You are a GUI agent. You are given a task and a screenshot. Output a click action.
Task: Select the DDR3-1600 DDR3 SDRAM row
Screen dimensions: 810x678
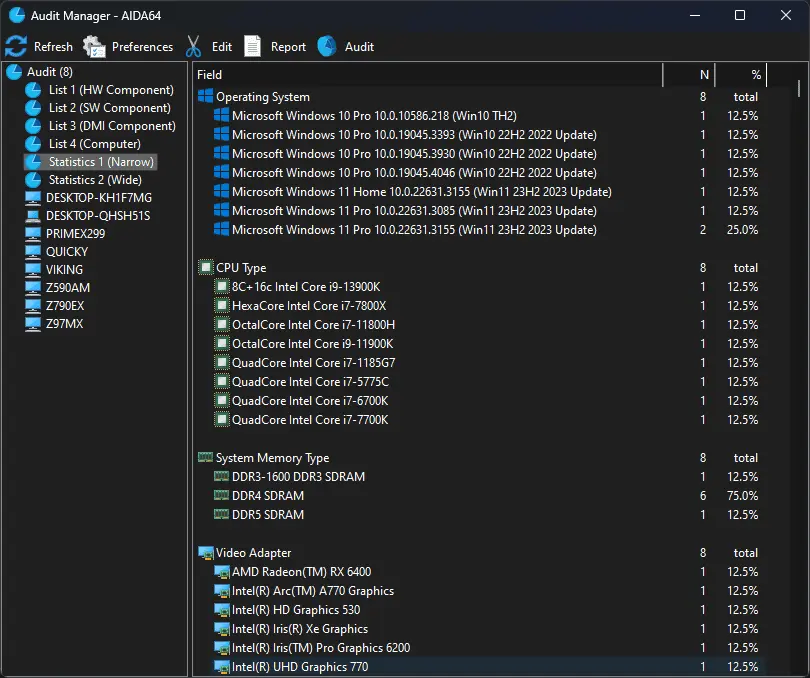[x=478, y=476]
